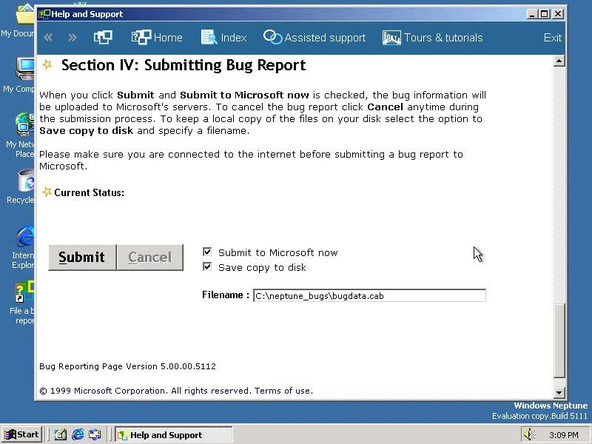Click Exit in the Help toolbar
Image resolution: width=592 pixels, height=444 pixels.
coord(552,38)
